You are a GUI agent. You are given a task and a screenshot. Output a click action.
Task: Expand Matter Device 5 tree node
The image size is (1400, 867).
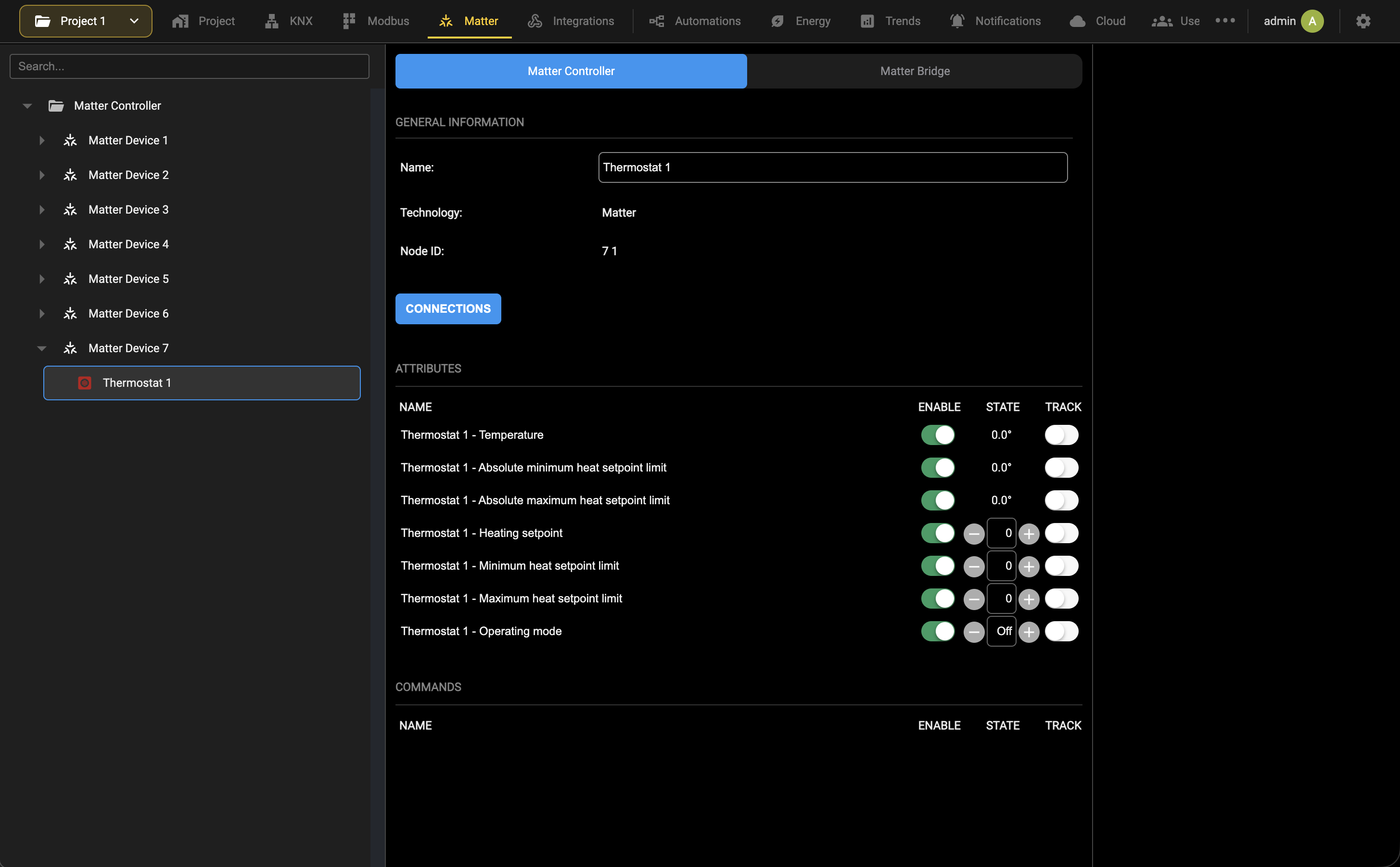[x=42, y=279]
